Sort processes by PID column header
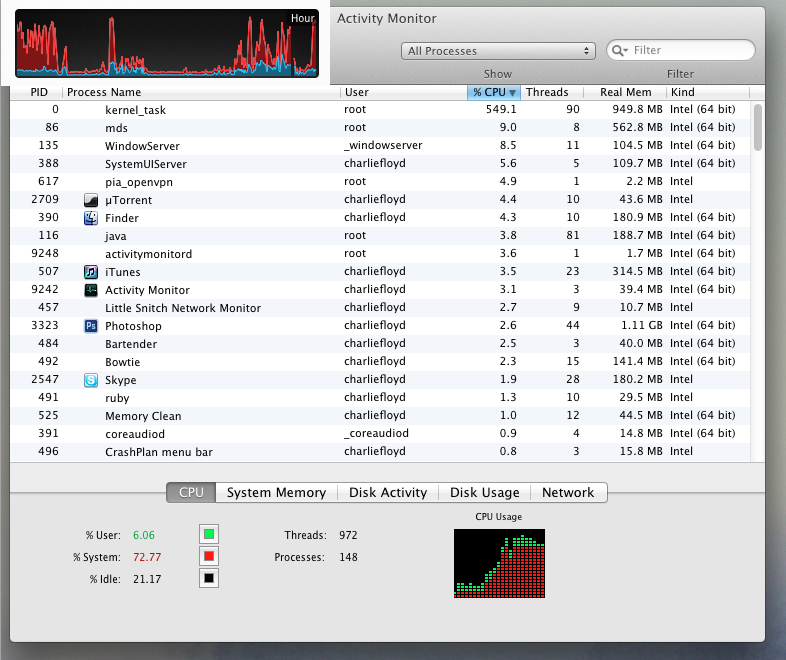This screenshot has height=660, width=786. [x=39, y=92]
